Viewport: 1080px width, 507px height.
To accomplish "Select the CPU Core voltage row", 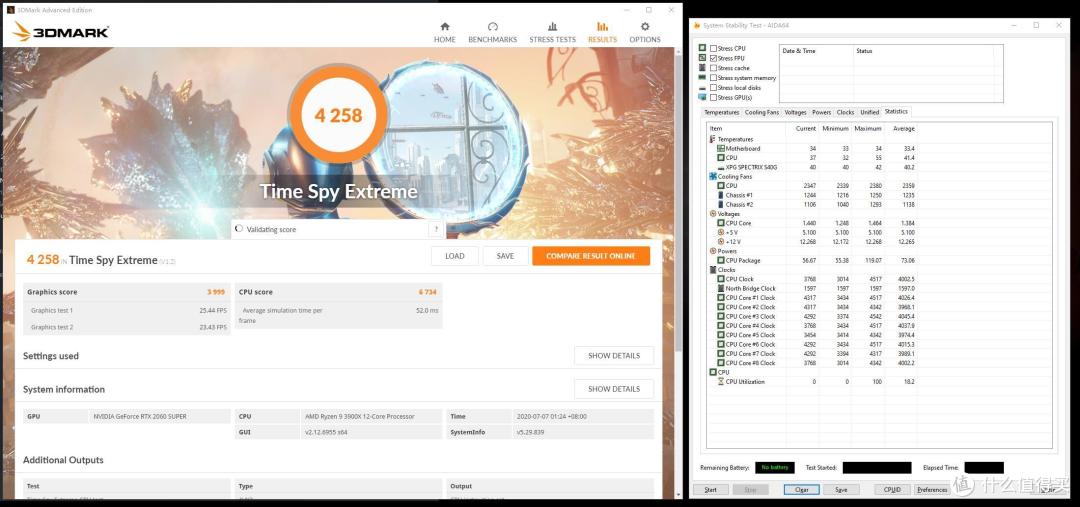I will pos(813,223).
